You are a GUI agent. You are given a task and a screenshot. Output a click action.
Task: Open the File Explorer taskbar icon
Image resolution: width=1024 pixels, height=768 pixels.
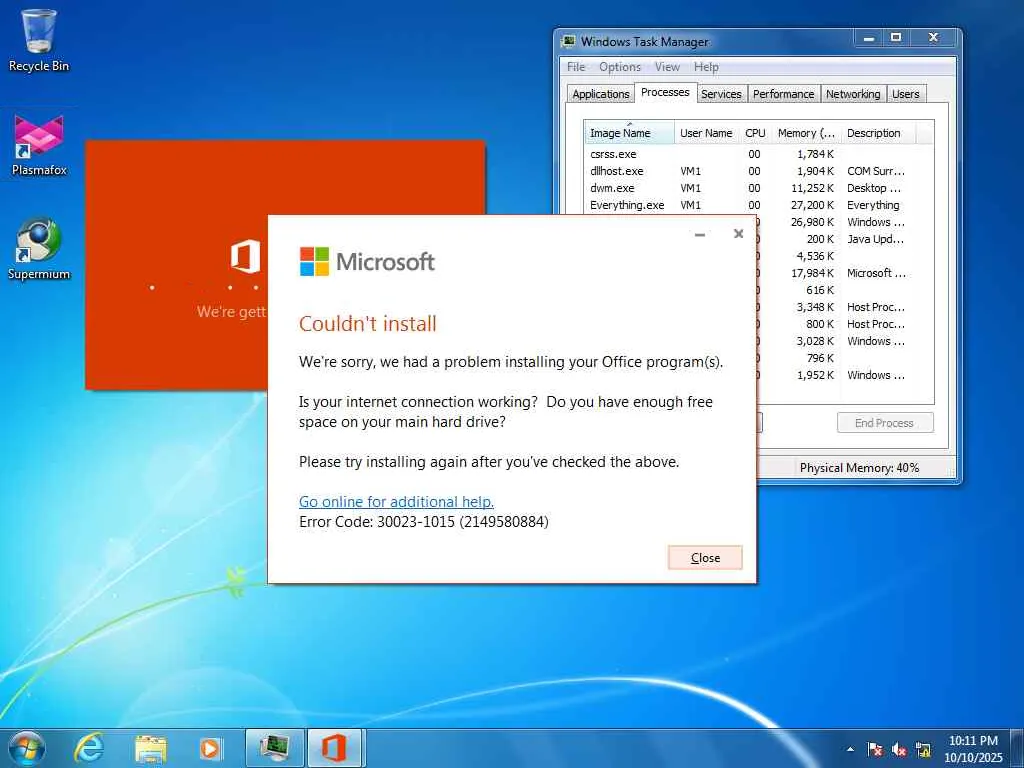[150, 748]
